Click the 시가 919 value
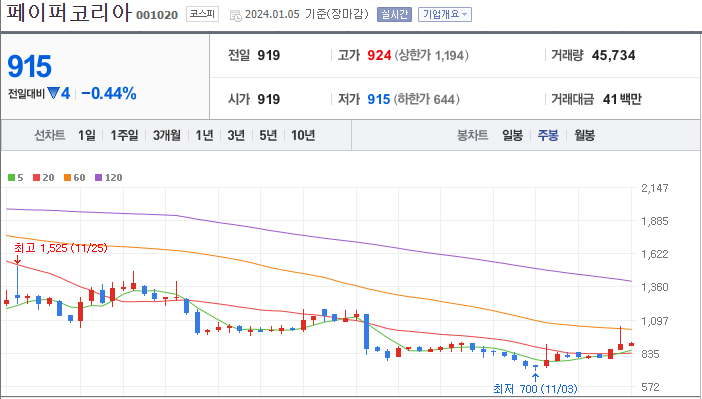This screenshot has height=399, width=702. (269, 99)
